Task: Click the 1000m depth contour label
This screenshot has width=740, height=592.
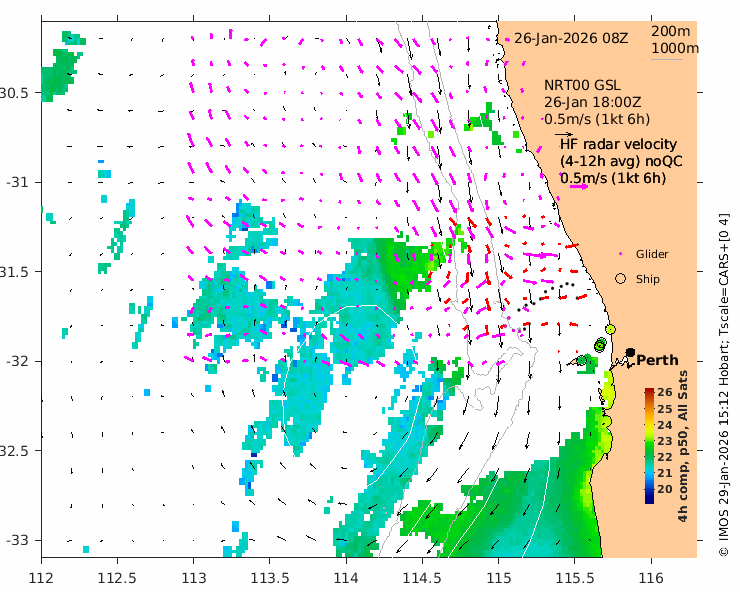Action: (675, 48)
